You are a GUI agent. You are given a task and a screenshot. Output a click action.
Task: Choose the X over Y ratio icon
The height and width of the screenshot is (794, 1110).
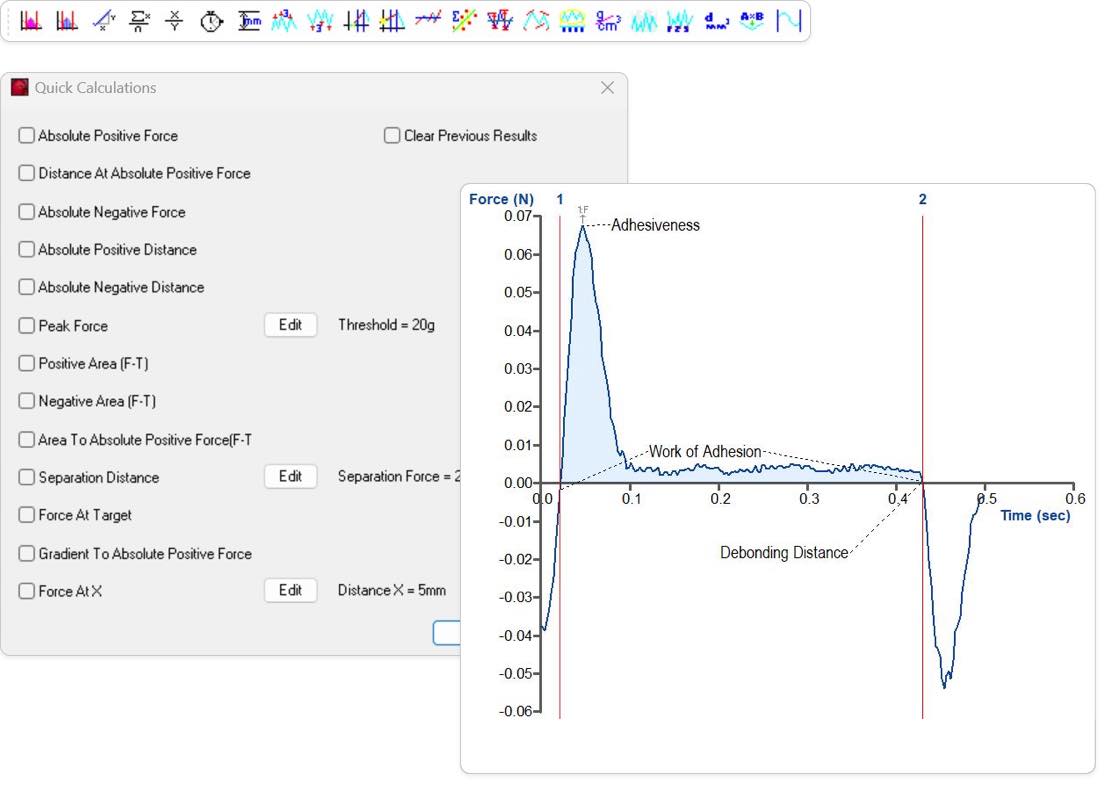175,21
